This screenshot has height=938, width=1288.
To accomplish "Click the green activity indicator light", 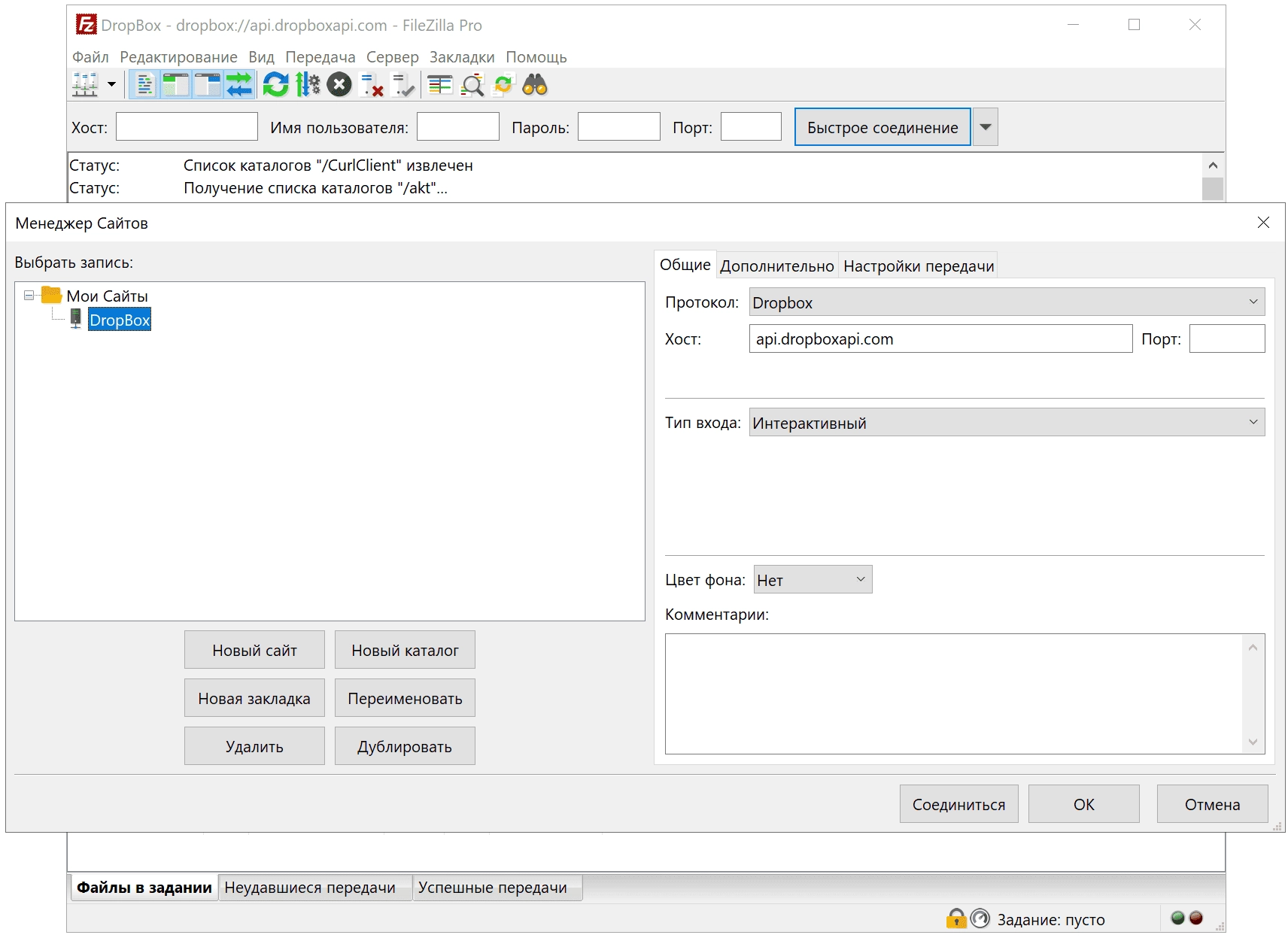I will point(1178,918).
